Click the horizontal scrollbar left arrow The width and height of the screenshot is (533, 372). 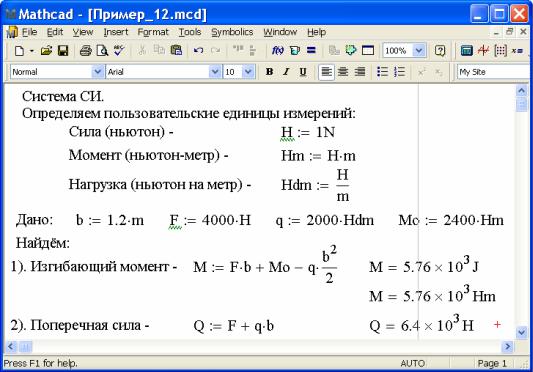point(11,346)
